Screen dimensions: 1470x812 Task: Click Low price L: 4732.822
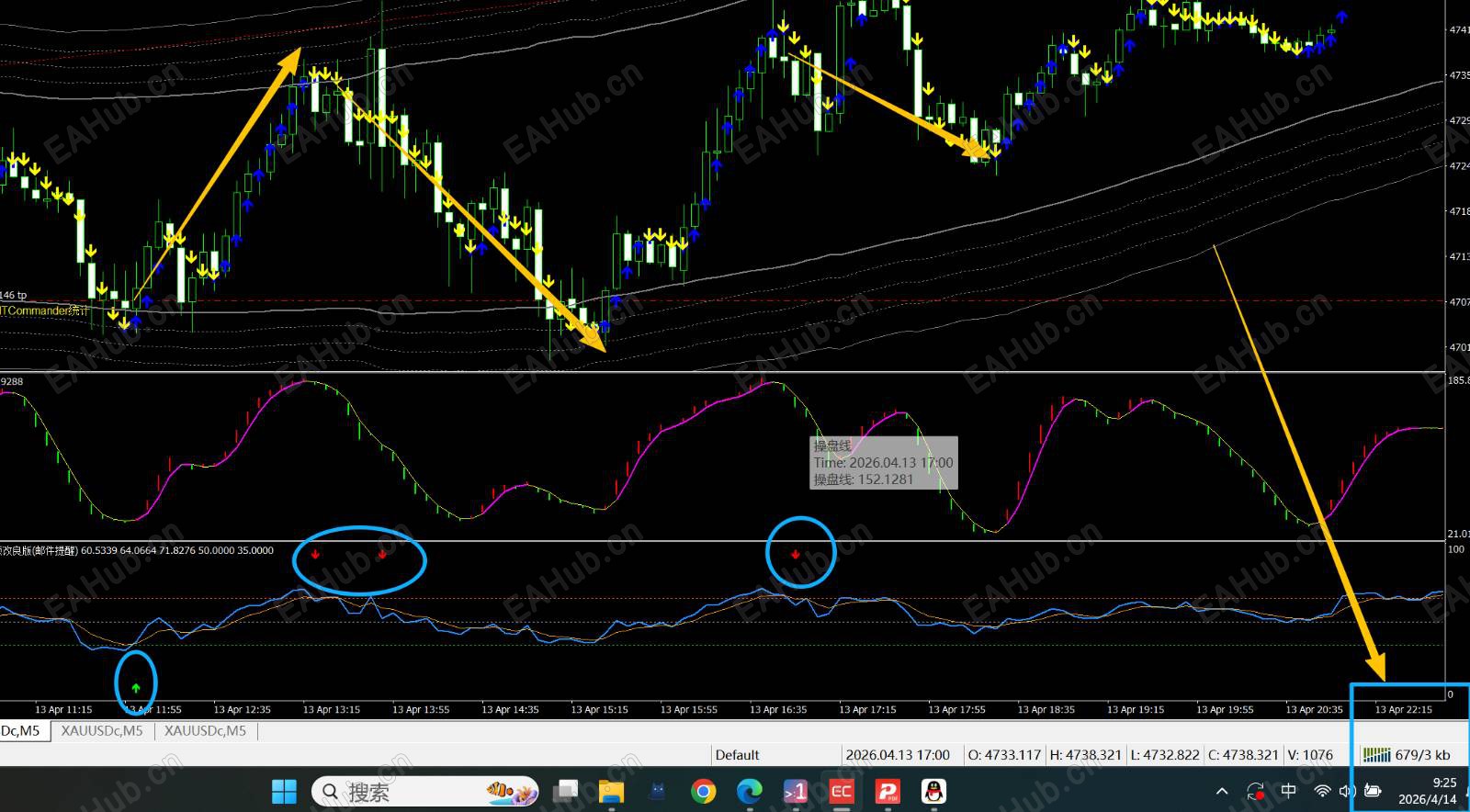click(1165, 755)
